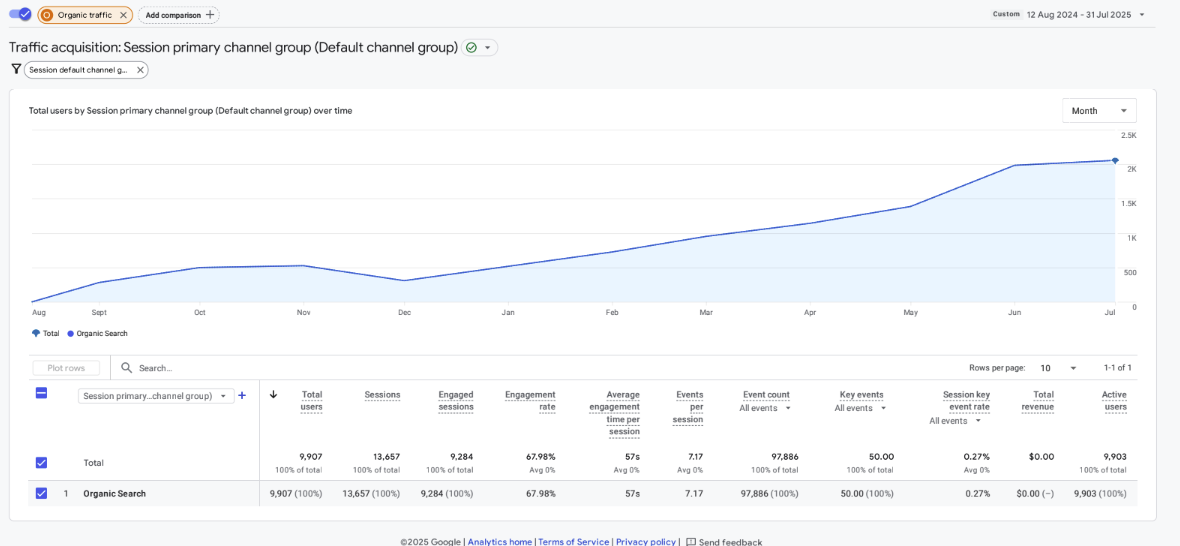
Task: Open the date range picker dropdown
Action: 1142,15
